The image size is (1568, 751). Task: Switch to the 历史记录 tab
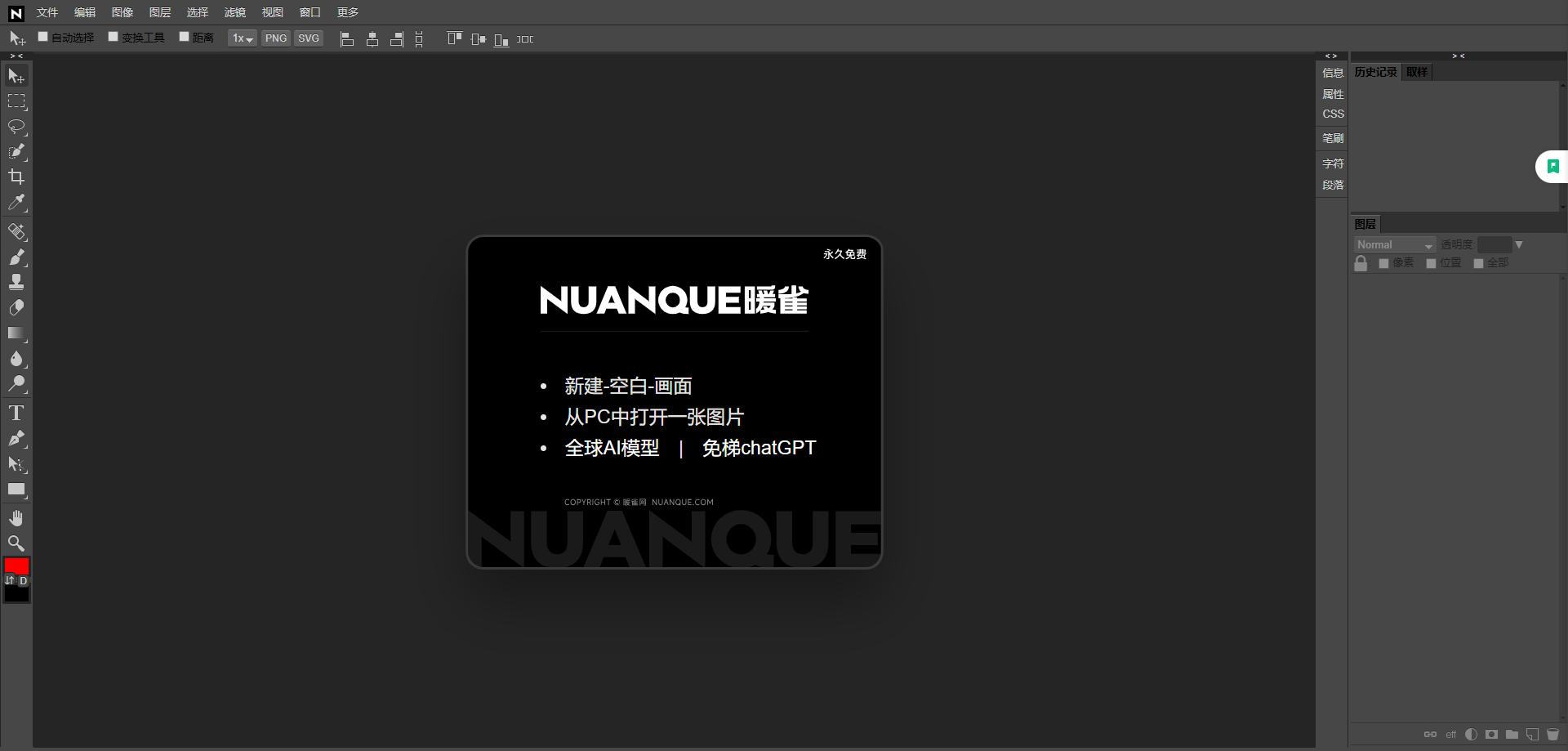1376,72
